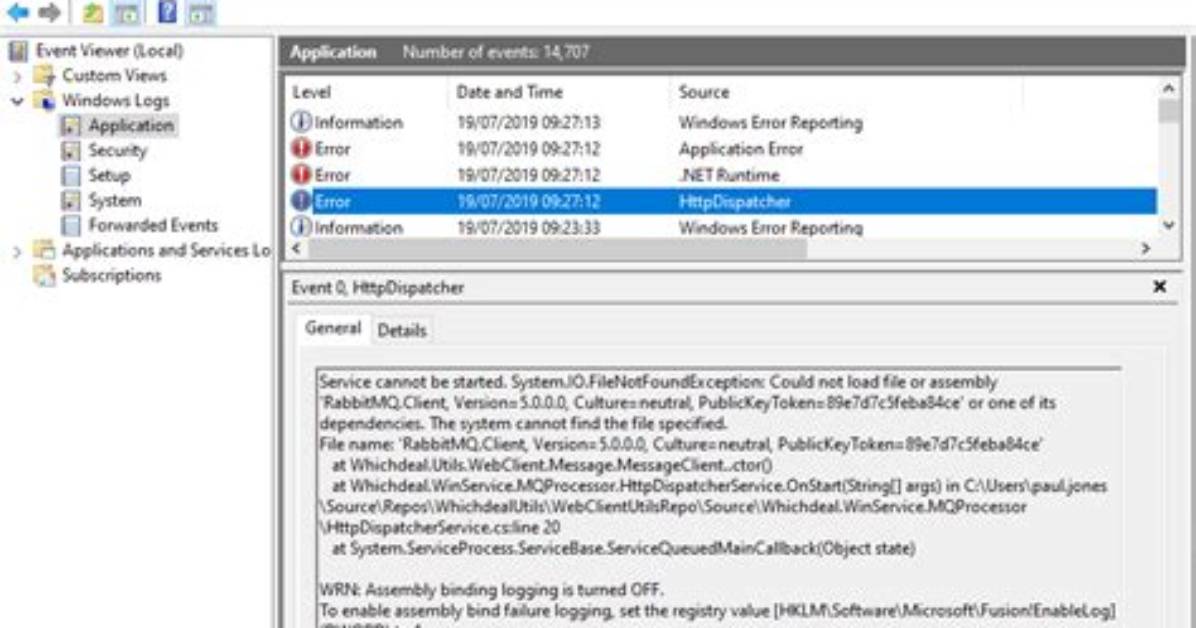The width and height of the screenshot is (1196, 628).
Task: Click the information icon of 09:23:33 row
Action: click(301, 227)
